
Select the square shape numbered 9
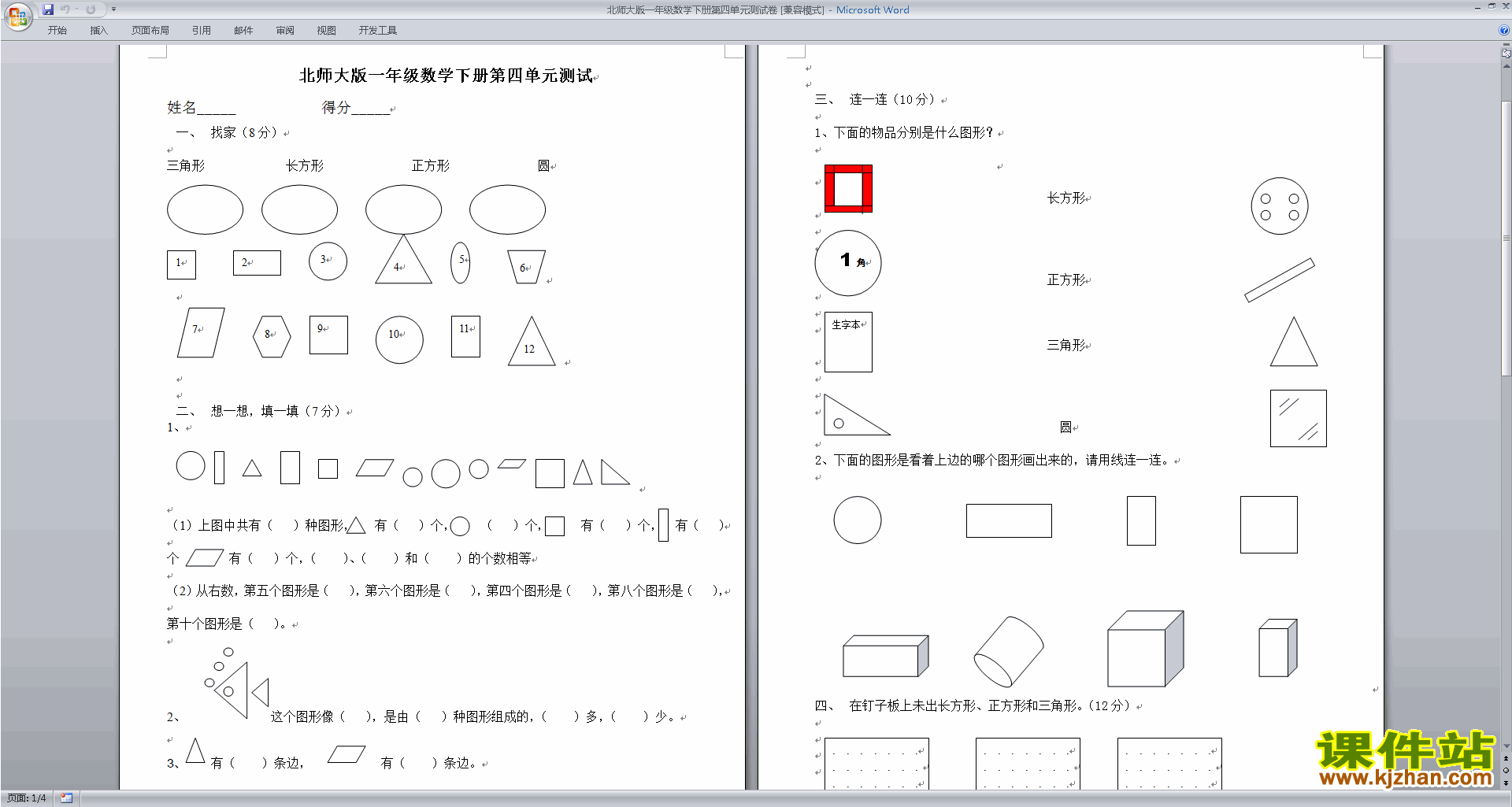328,335
